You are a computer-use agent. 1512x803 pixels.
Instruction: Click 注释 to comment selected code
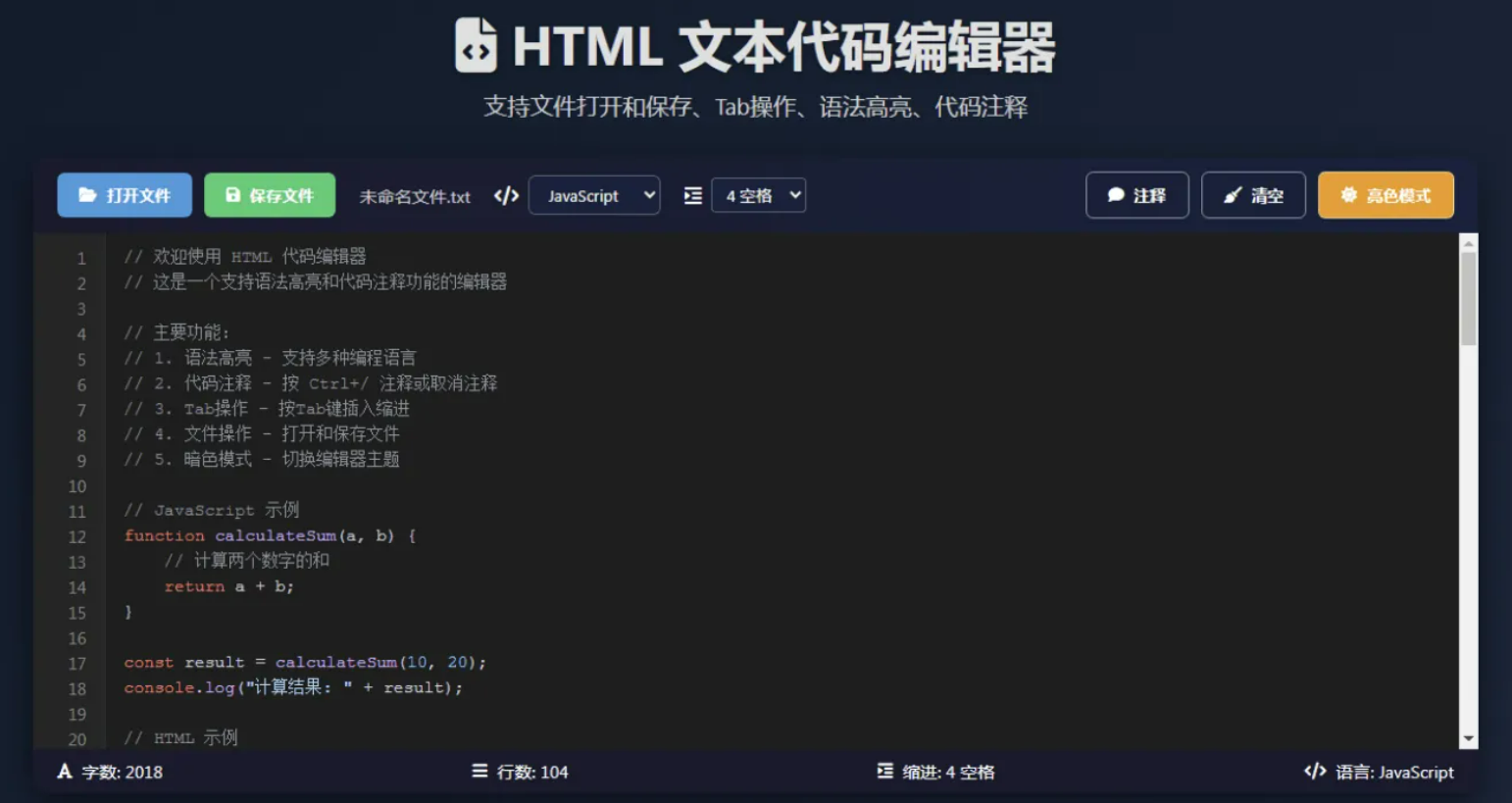coord(1137,195)
